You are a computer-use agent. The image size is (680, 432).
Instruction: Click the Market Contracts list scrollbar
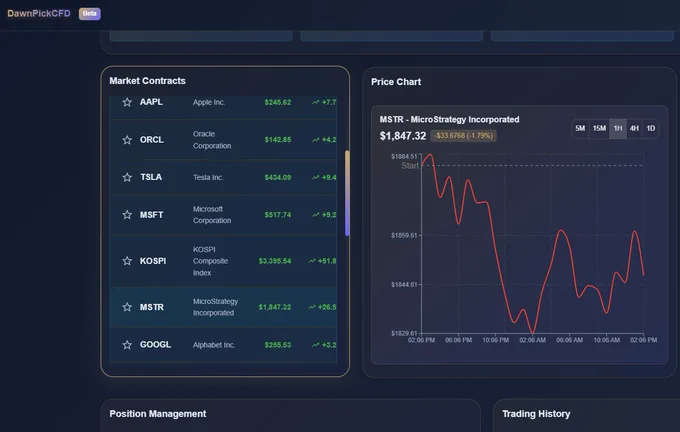tap(347, 193)
